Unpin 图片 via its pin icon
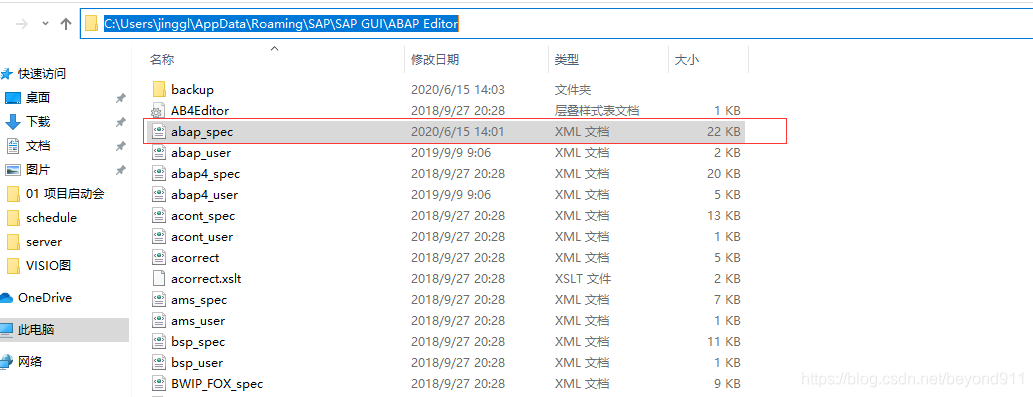Image resolution: width=1033 pixels, height=397 pixels. [x=121, y=170]
